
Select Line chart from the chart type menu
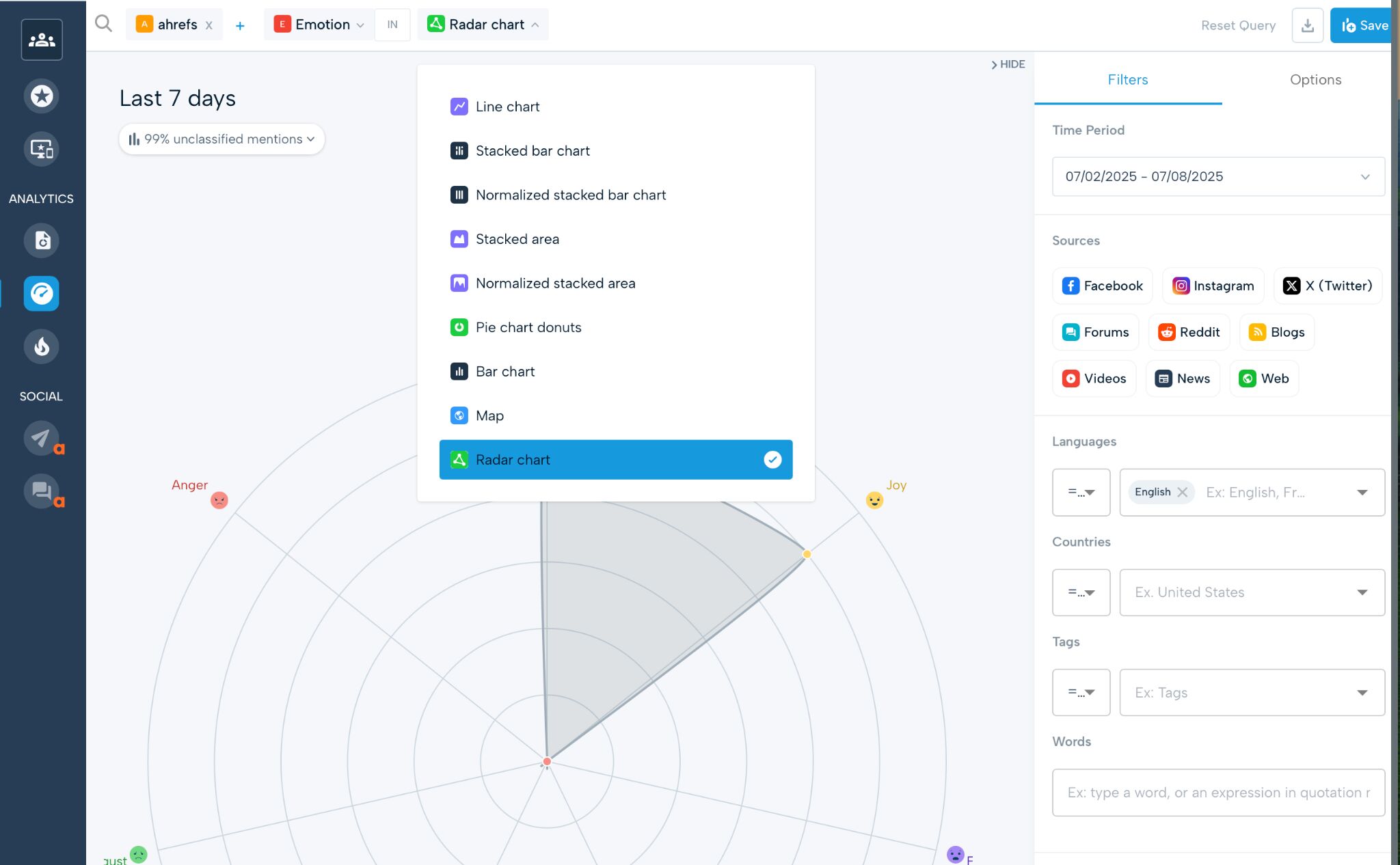[507, 107]
